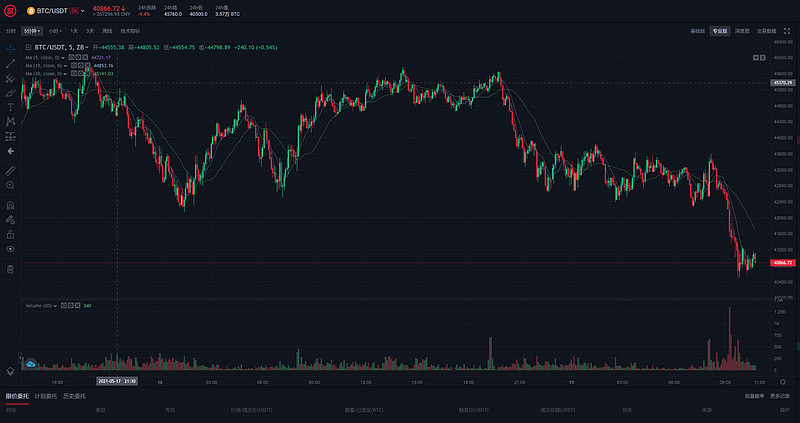Toggle the eye icon to hide drawings
Screen dimensions: 800x423
tap(10, 247)
